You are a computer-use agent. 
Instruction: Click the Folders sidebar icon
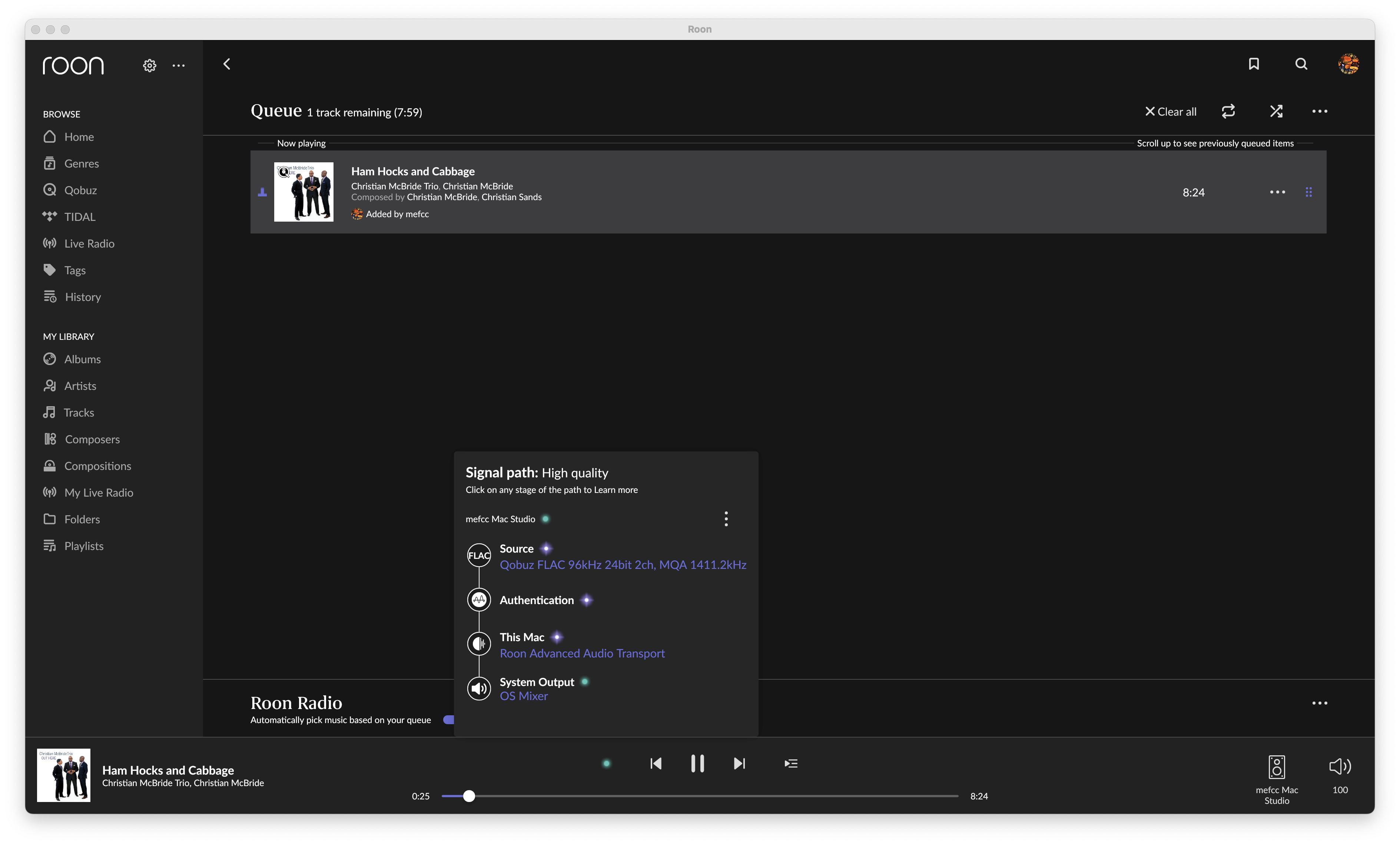50,519
